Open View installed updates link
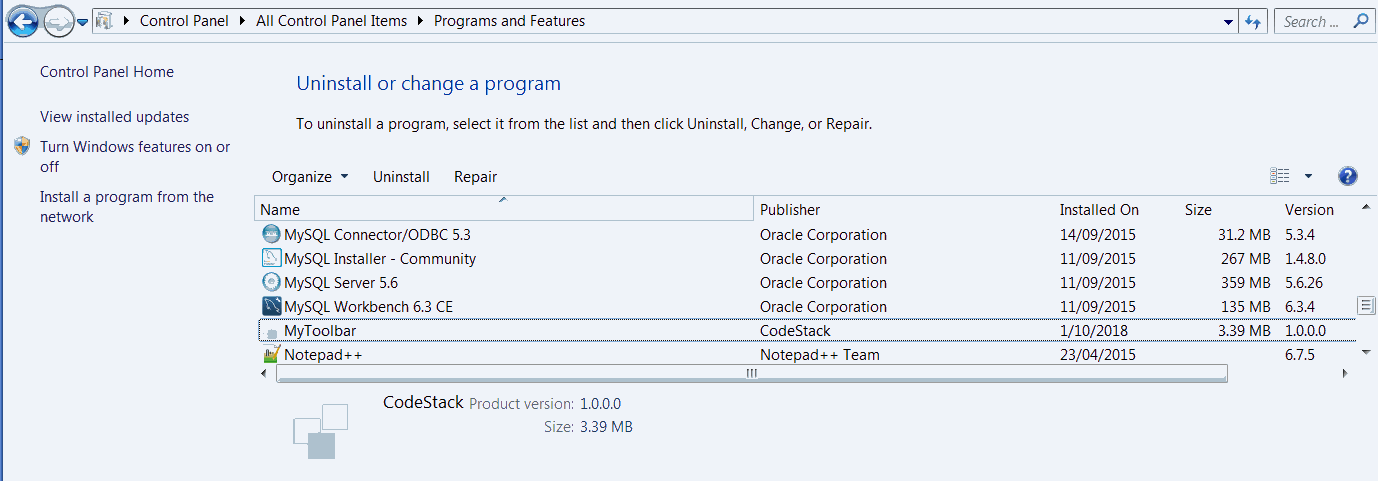This screenshot has width=1378, height=481. pyautogui.click(x=114, y=117)
